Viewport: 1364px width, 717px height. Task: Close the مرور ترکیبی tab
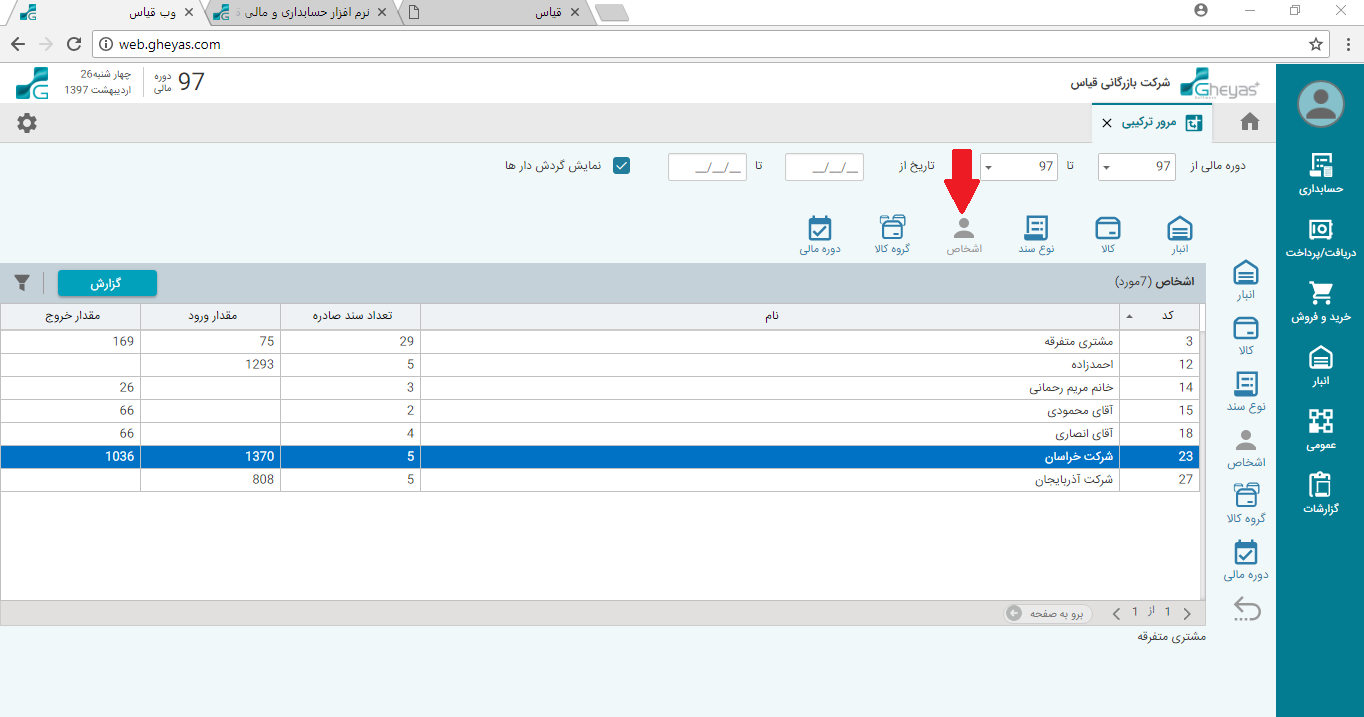(x=1106, y=123)
